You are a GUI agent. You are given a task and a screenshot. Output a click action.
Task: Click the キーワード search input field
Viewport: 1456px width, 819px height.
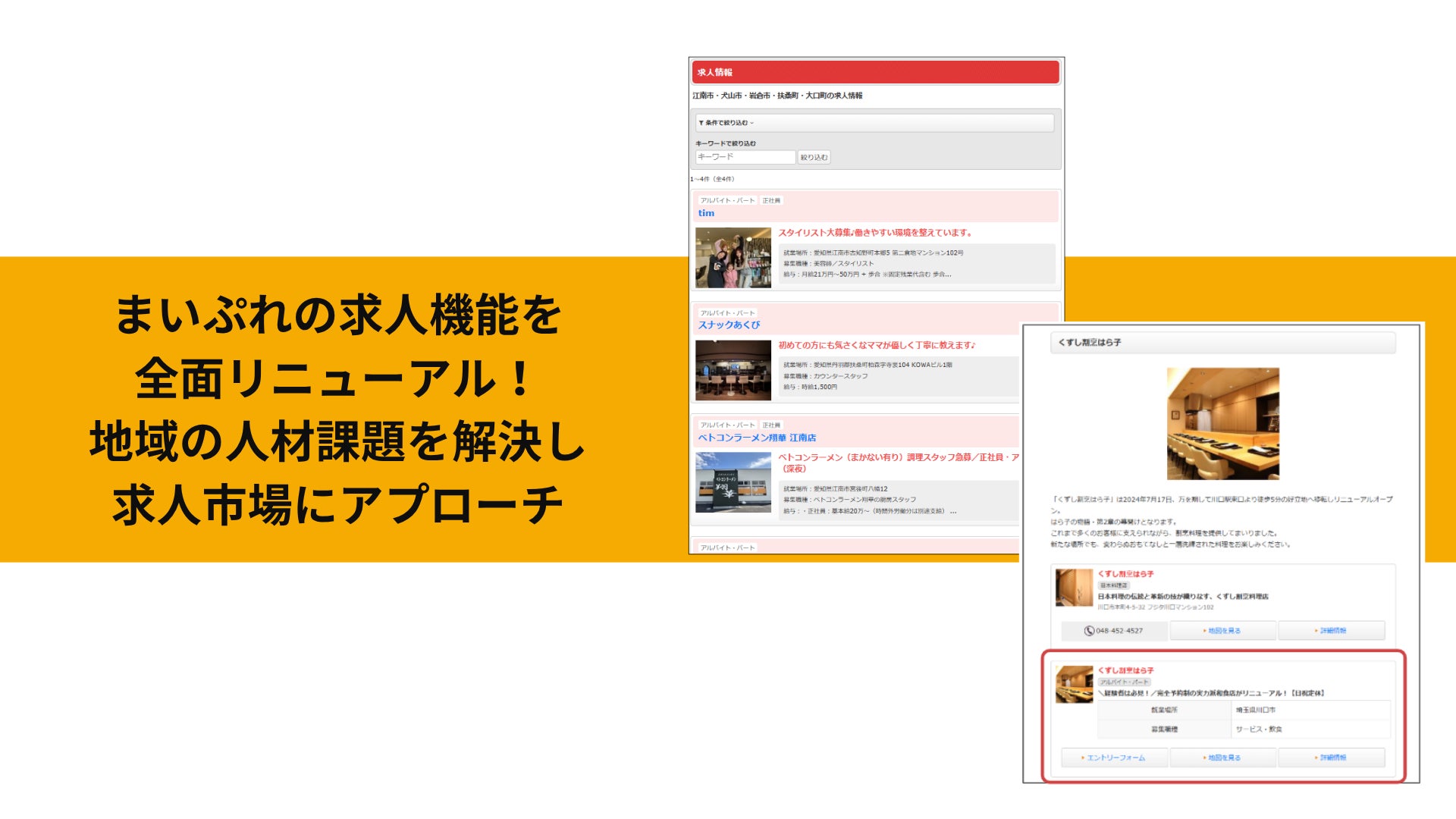[745, 157]
